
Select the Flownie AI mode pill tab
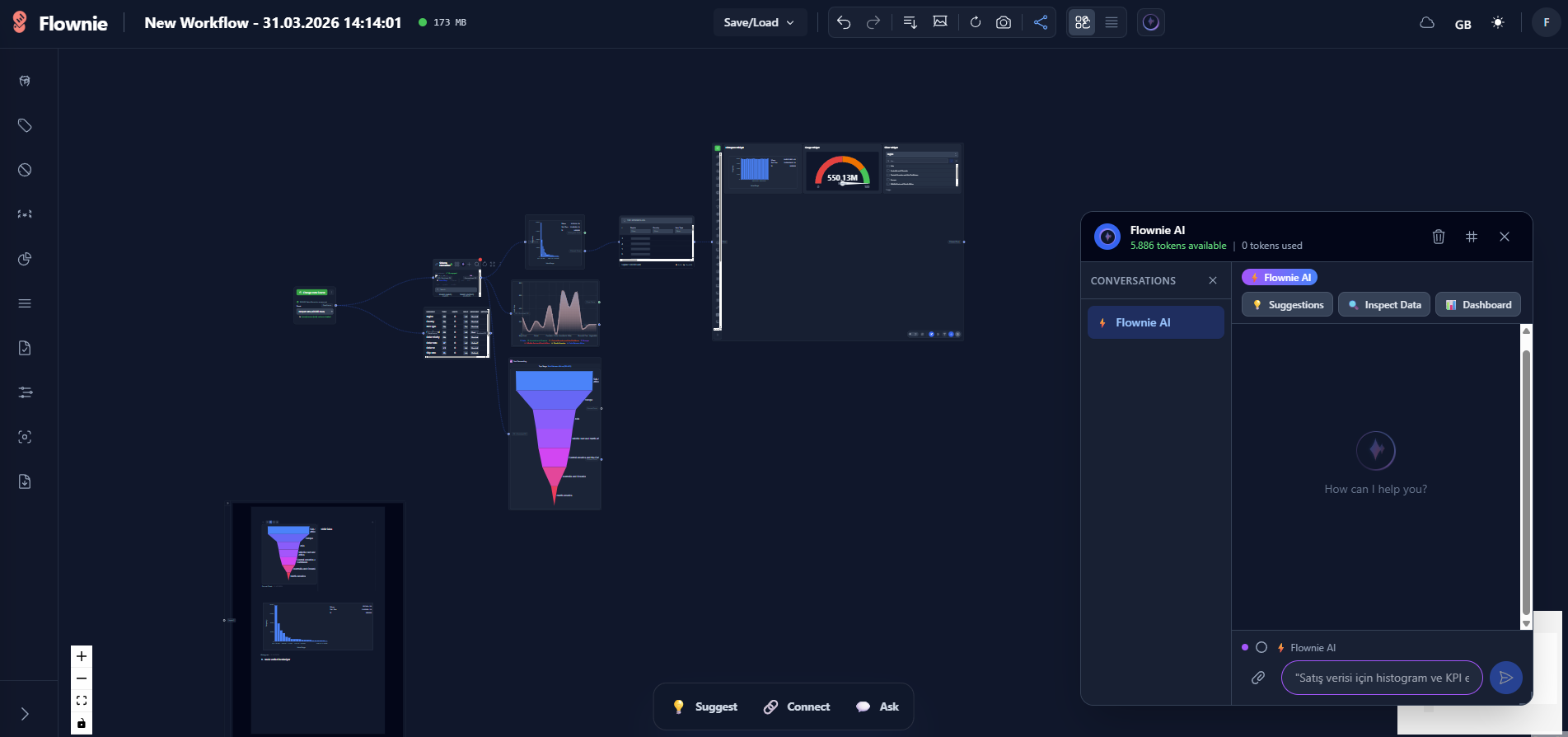(x=1280, y=277)
